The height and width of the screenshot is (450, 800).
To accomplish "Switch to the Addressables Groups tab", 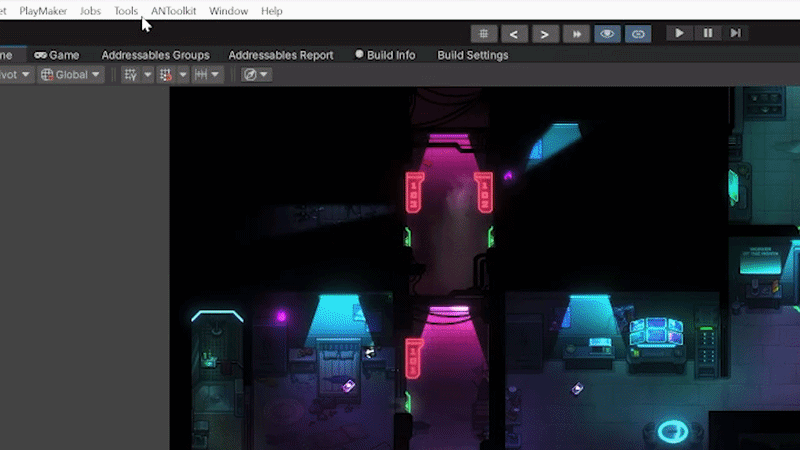I will pos(155,55).
